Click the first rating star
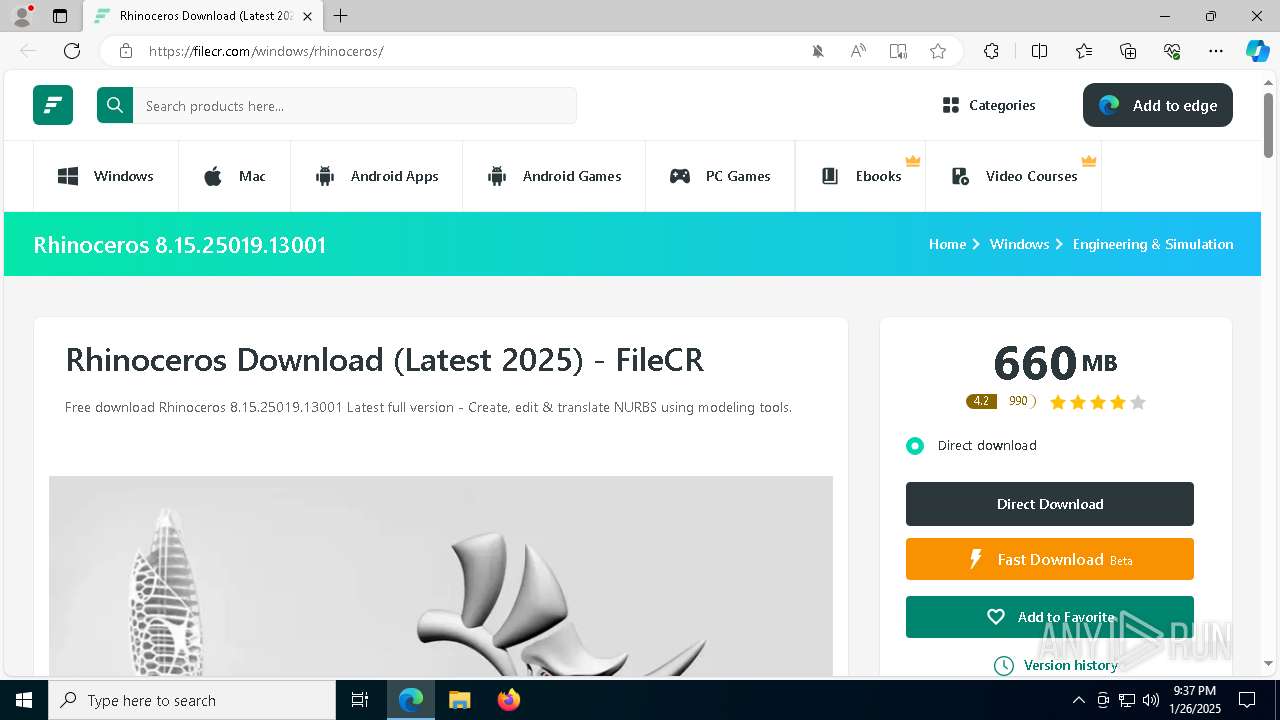This screenshot has width=1280, height=720. 1059,402
